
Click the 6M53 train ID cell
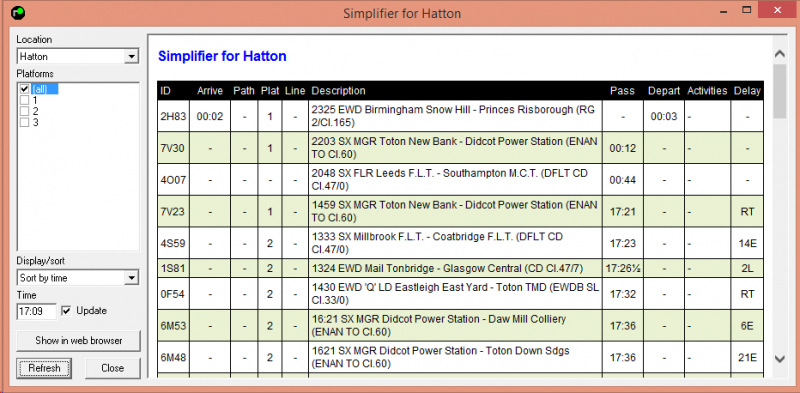(173, 326)
